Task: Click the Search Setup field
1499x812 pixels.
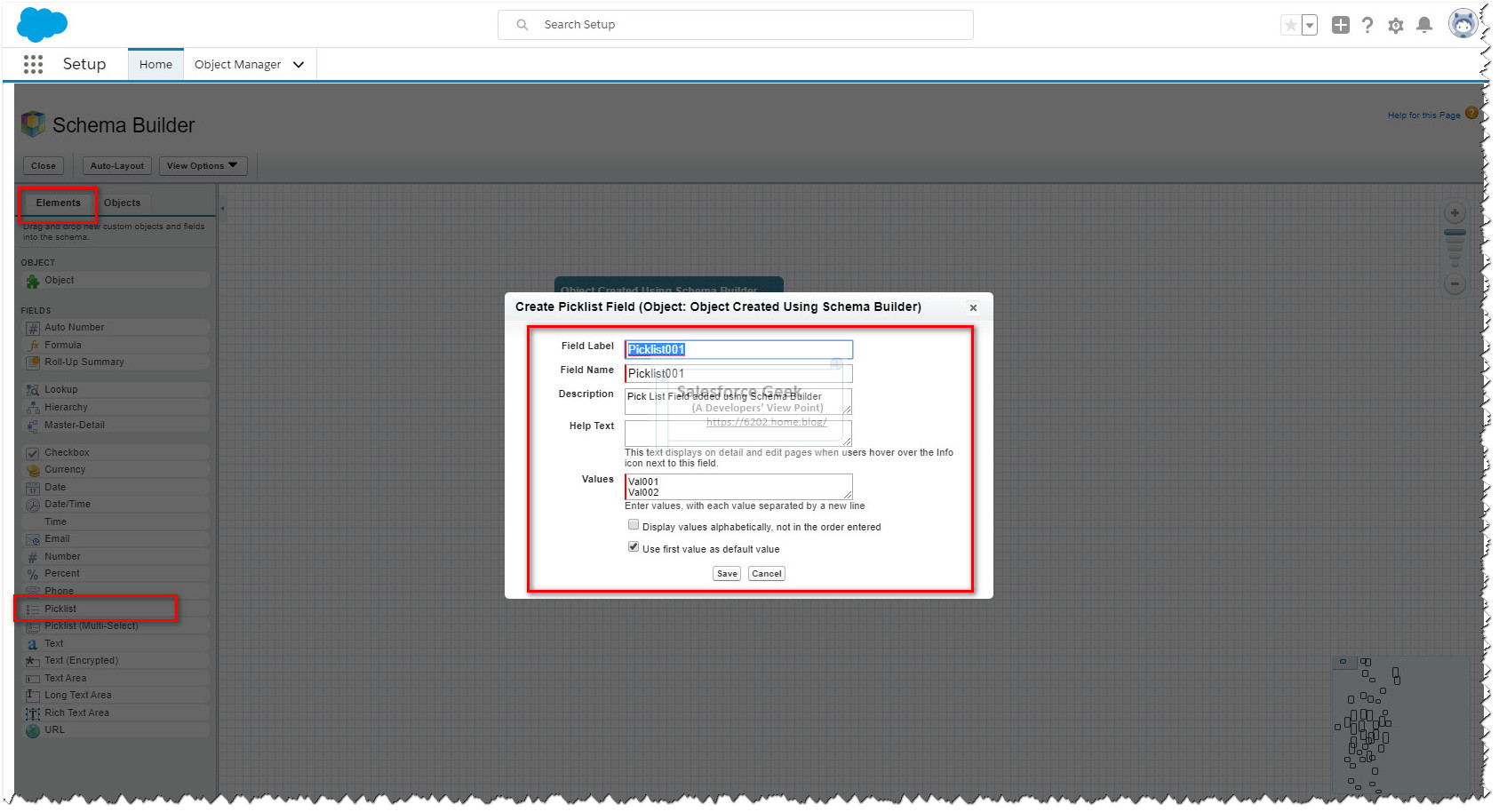Action: click(x=736, y=25)
